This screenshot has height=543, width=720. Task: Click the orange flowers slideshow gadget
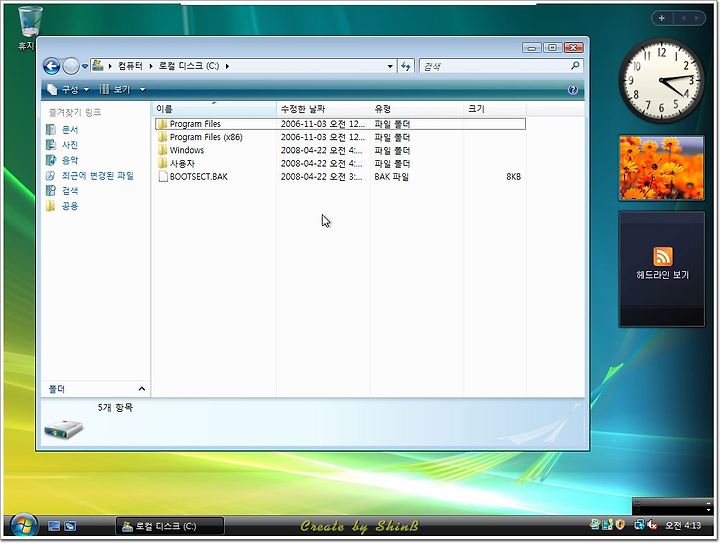[662, 168]
